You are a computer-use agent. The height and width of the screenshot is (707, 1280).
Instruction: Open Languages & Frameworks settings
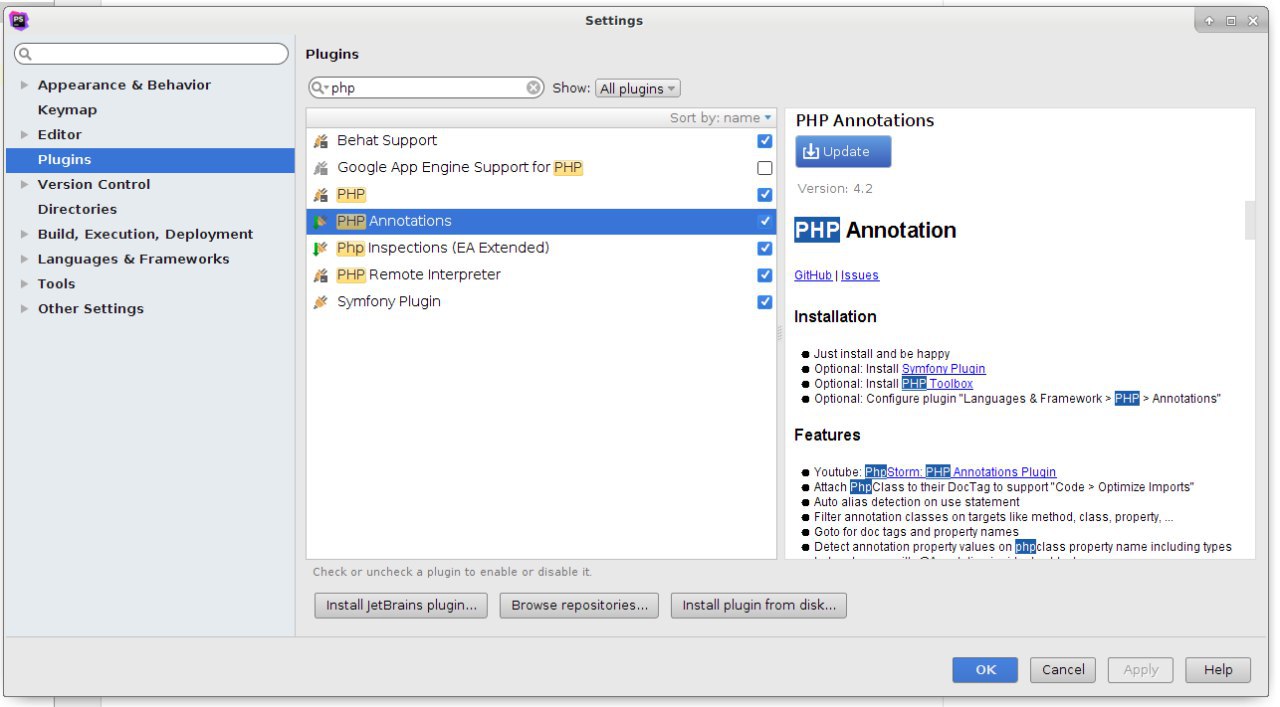(x=133, y=259)
